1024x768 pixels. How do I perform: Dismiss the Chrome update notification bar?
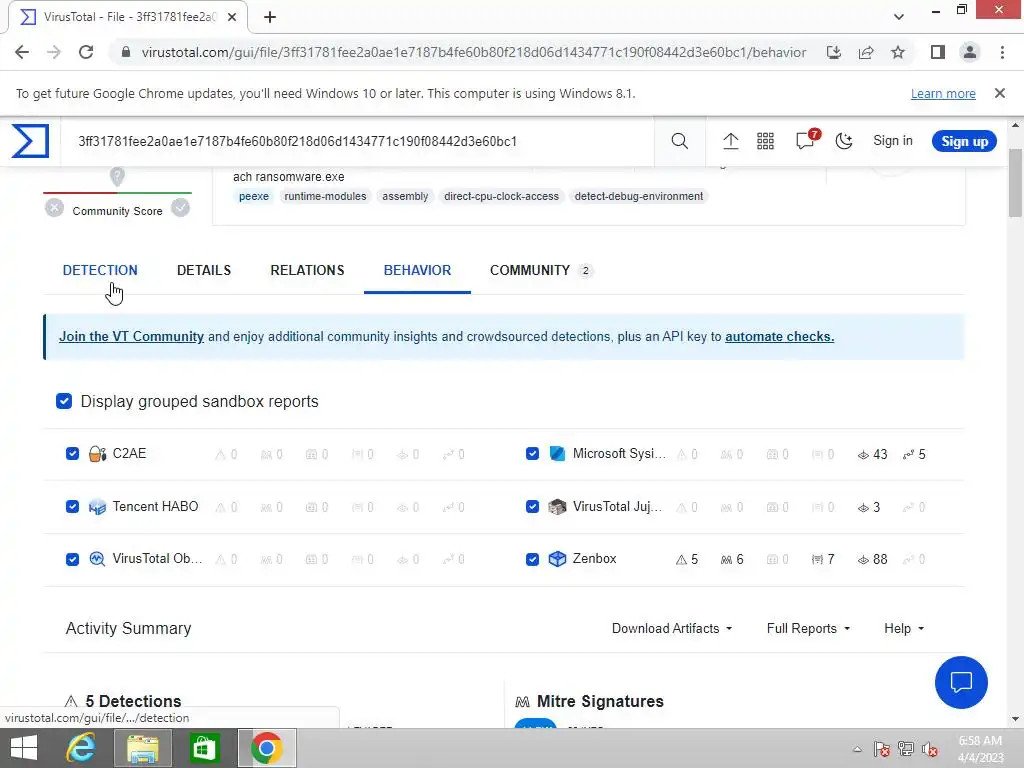coord(1000,93)
